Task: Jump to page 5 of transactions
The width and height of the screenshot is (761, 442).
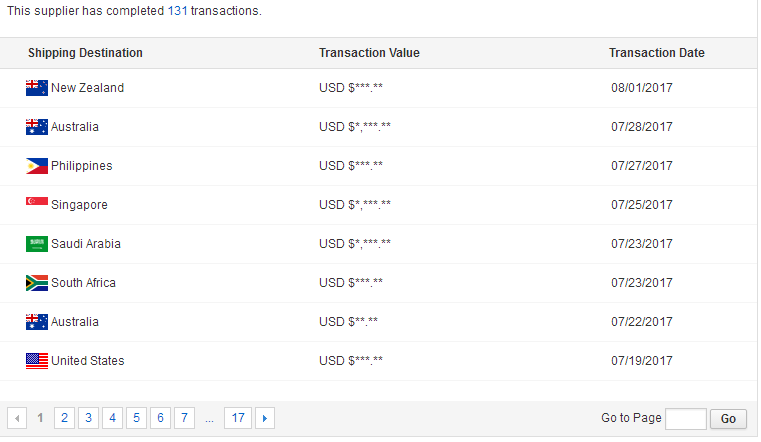Action: click(x=136, y=418)
